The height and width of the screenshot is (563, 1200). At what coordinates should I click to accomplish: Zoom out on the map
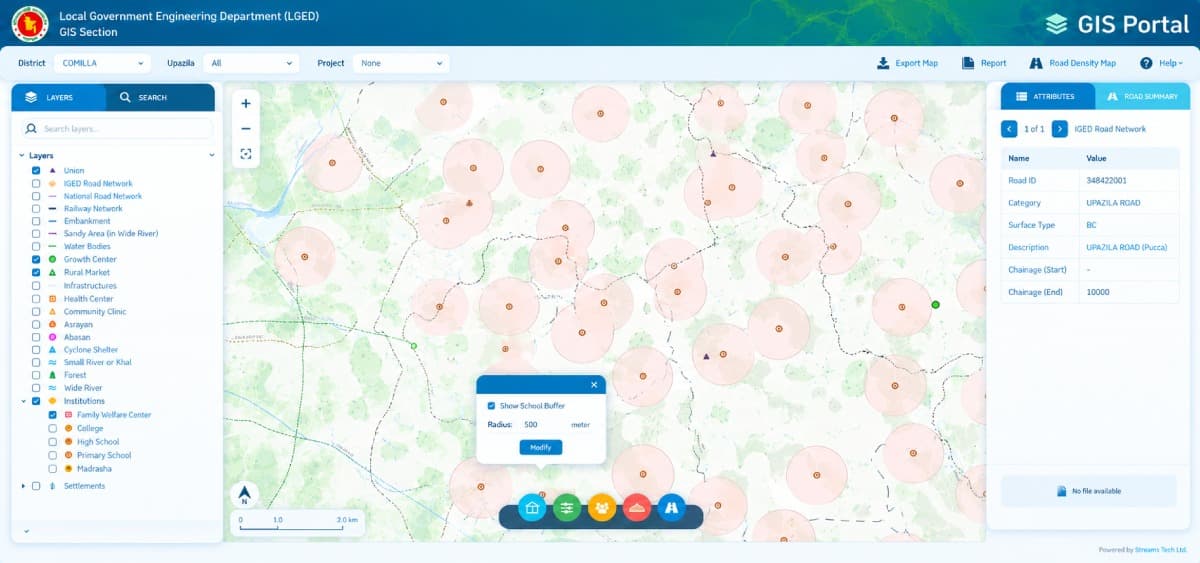click(x=246, y=129)
